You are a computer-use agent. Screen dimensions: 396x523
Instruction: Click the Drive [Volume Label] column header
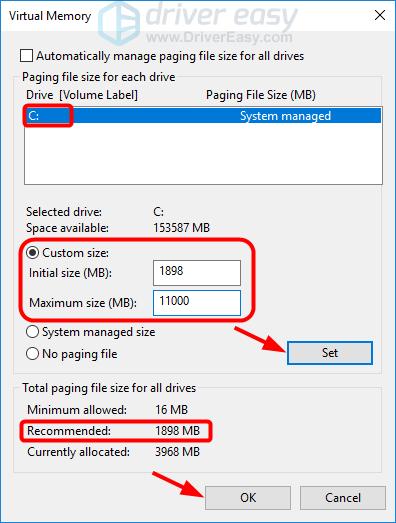(82, 95)
